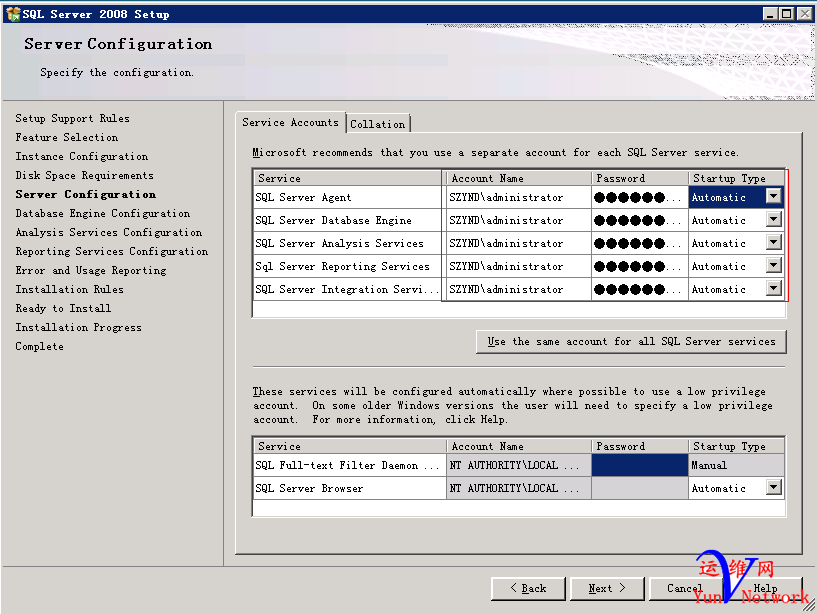This screenshot has width=817, height=614.
Task: Click the Account Name column header in lower table
Action: 519,446
